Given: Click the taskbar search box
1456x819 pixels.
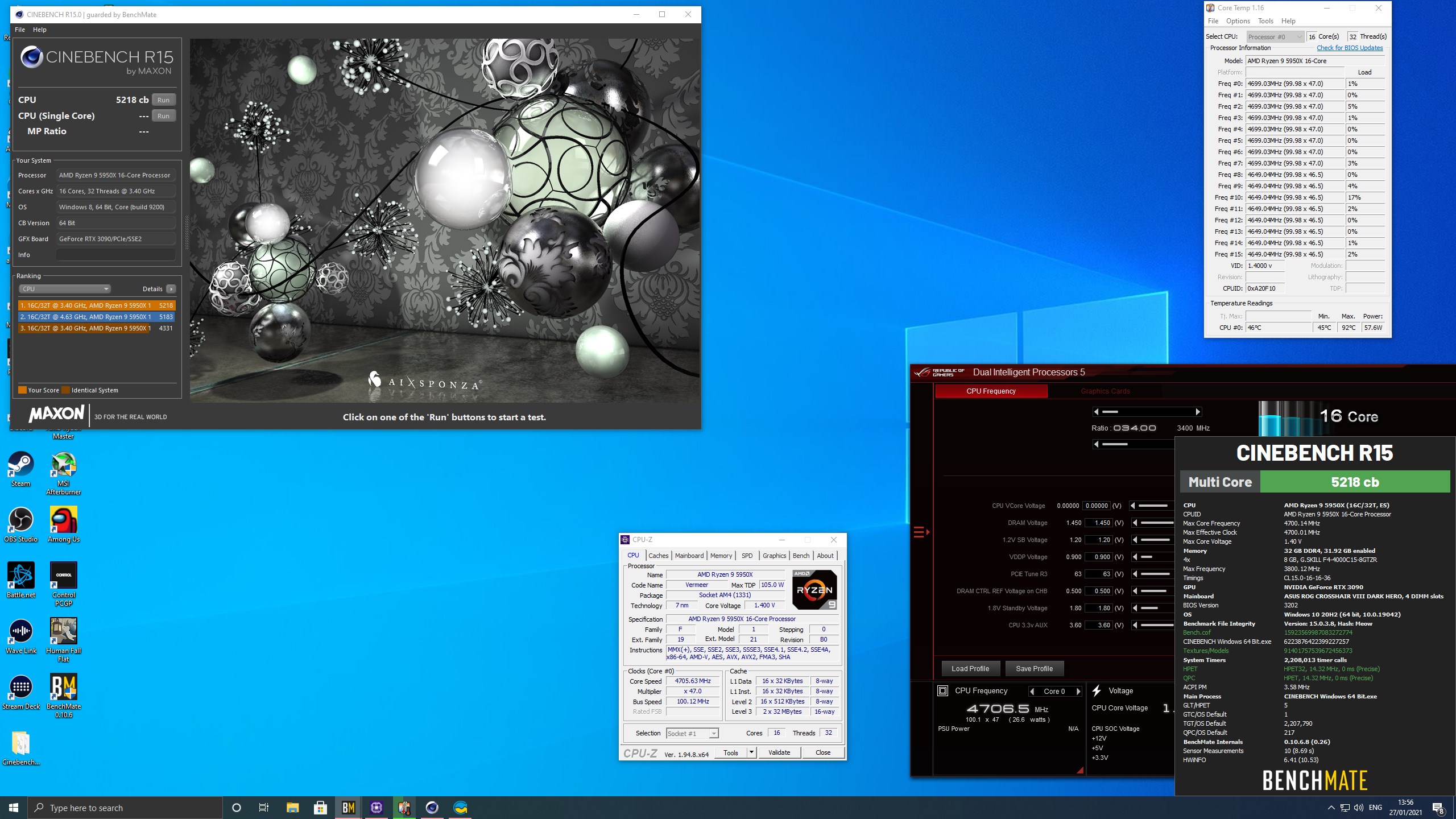Looking at the screenshot, I should pyautogui.click(x=125, y=808).
